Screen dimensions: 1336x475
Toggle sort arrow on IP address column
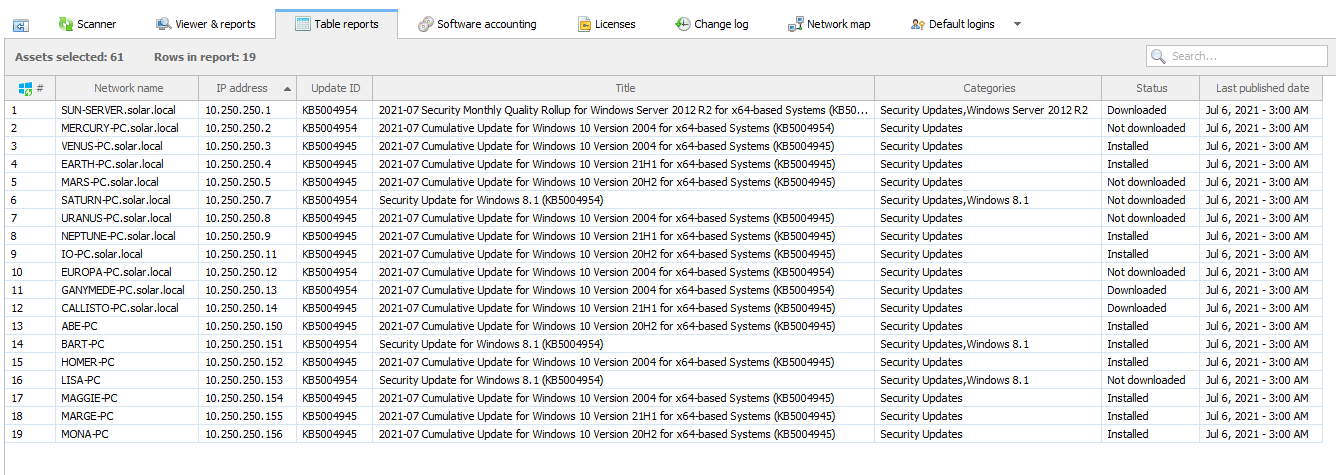[x=288, y=89]
